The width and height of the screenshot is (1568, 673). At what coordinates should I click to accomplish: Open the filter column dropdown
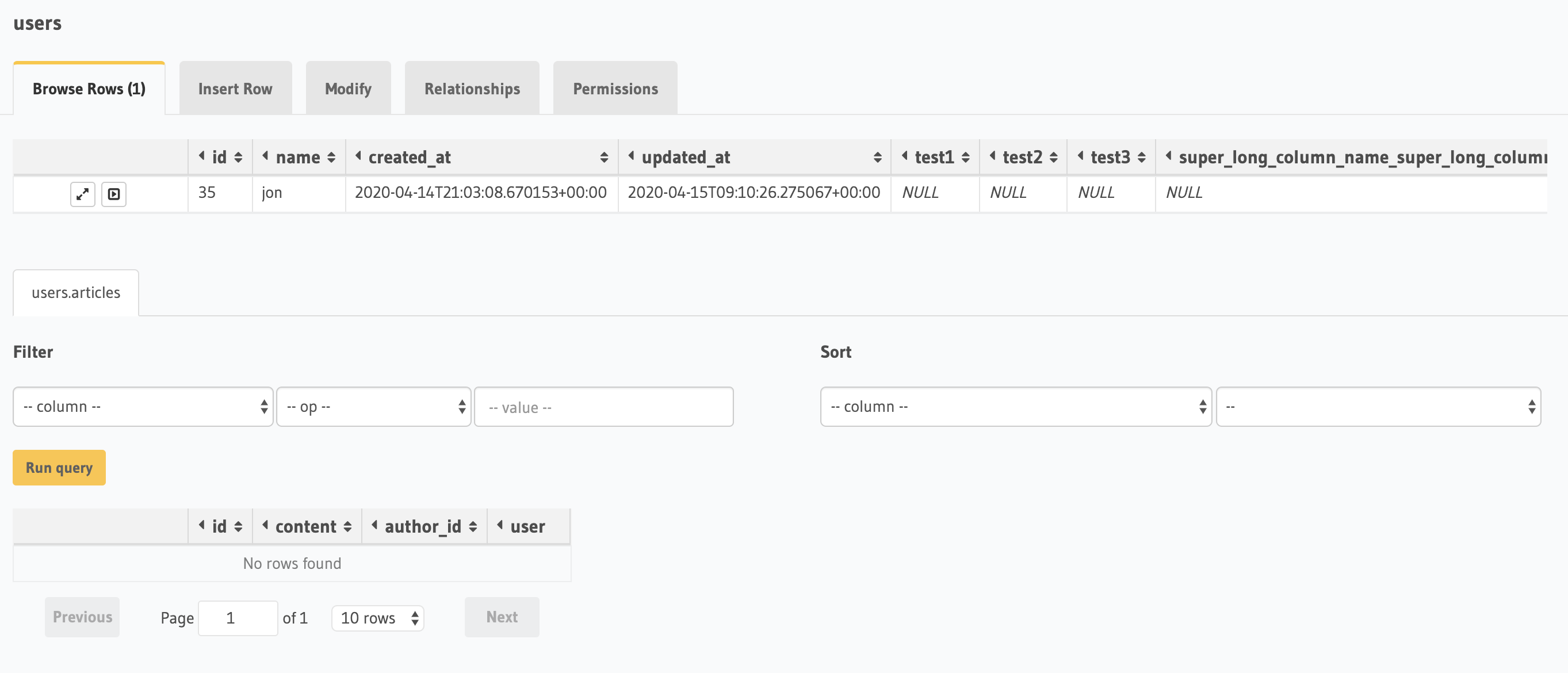pos(143,406)
